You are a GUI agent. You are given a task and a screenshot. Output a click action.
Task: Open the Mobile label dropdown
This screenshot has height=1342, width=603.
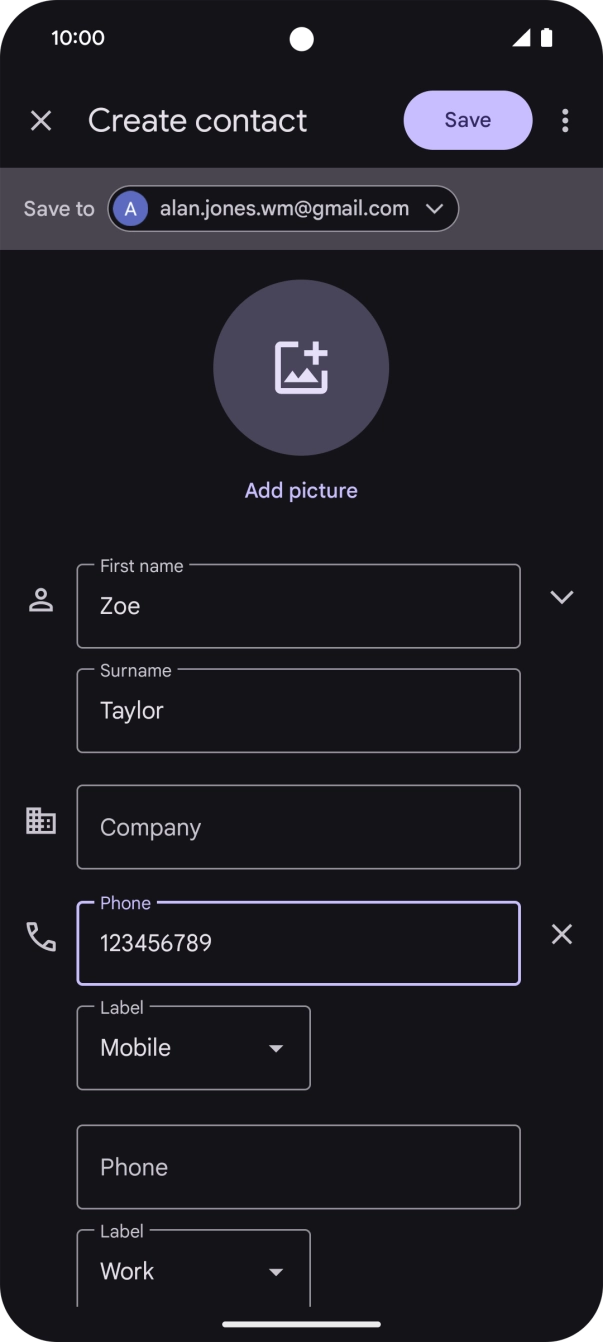pyautogui.click(x=194, y=1048)
